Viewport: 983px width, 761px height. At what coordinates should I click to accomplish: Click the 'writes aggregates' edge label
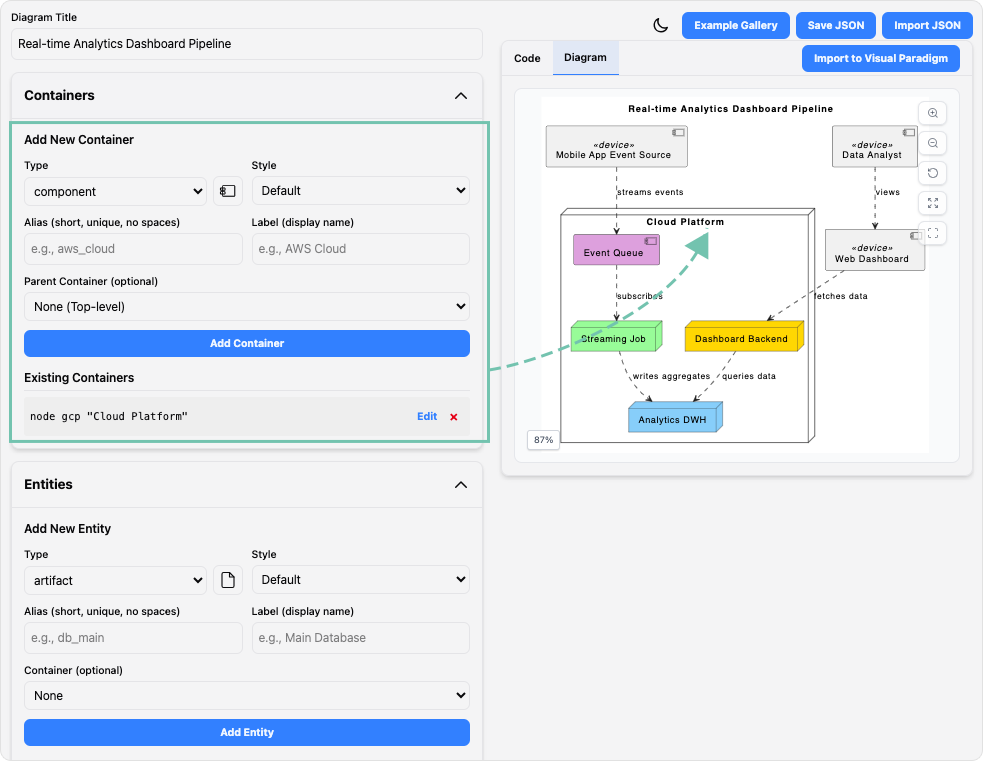pos(671,377)
